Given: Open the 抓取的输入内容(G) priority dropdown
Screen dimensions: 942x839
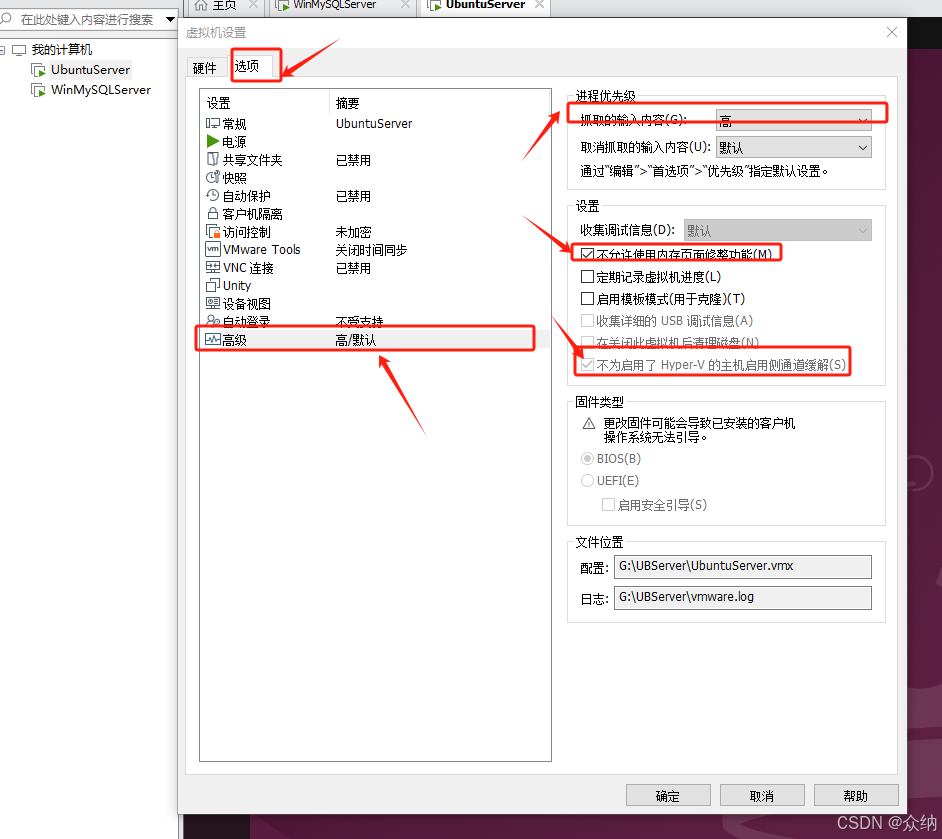Looking at the screenshot, I should click(x=794, y=120).
